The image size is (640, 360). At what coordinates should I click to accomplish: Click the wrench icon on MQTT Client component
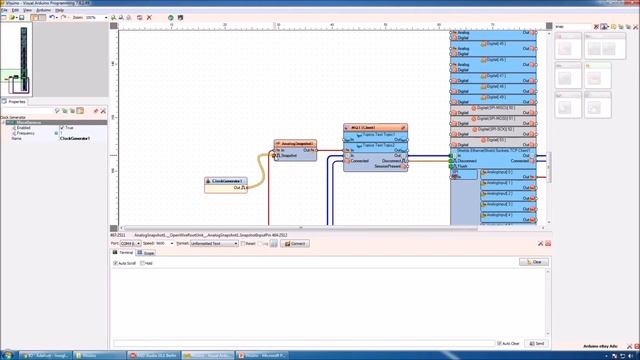click(402, 127)
